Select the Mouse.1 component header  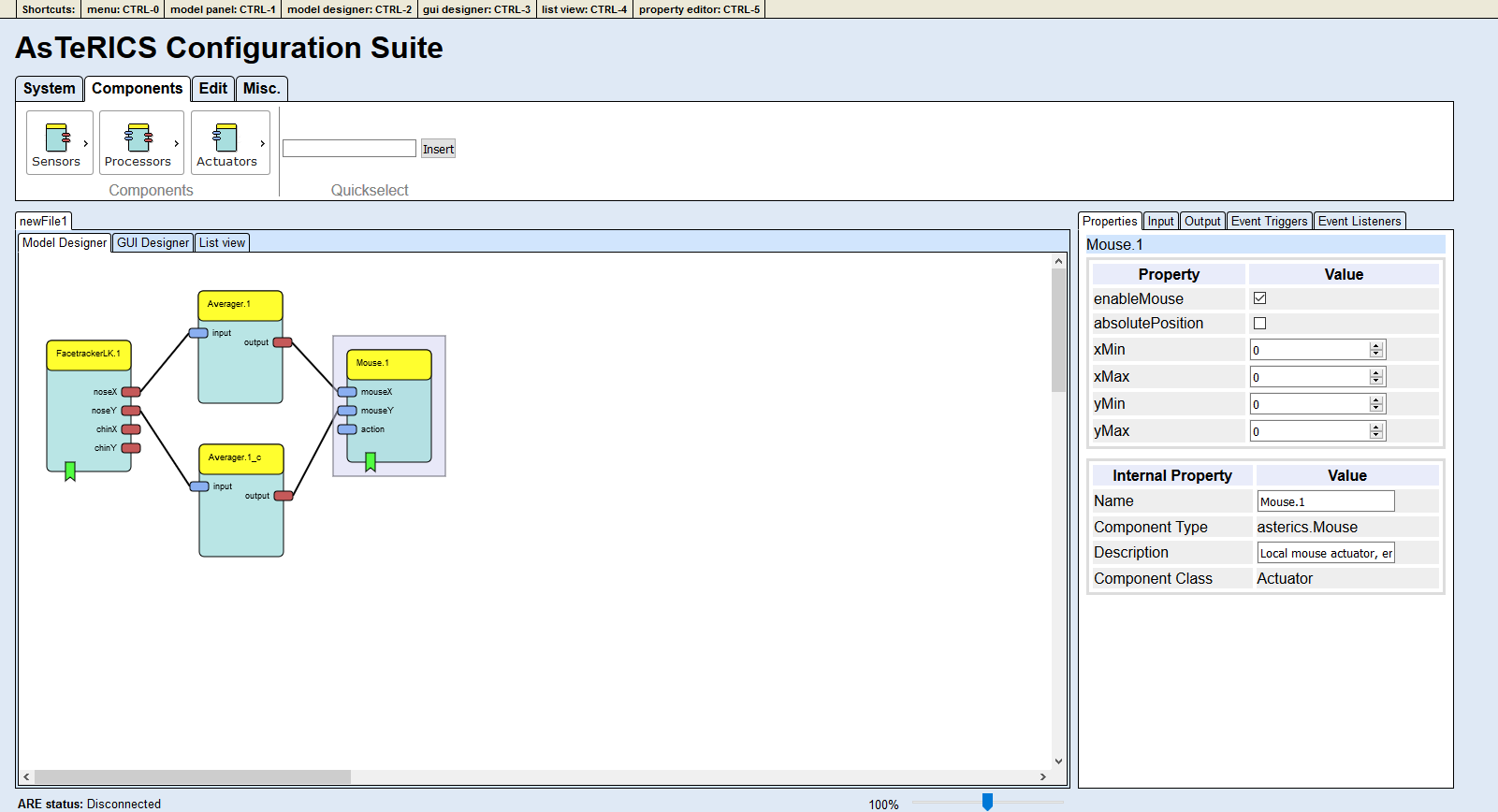click(389, 364)
